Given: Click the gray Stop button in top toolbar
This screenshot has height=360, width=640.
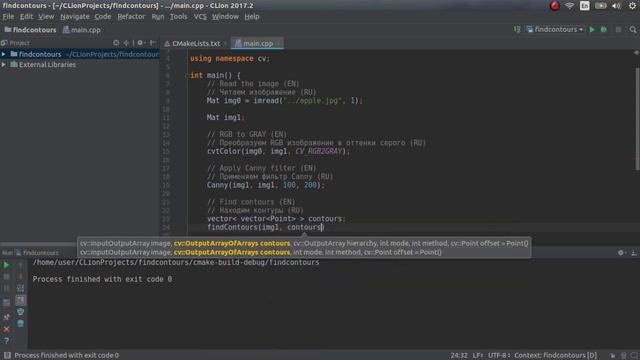Looking at the screenshot, I should tap(618, 29).
